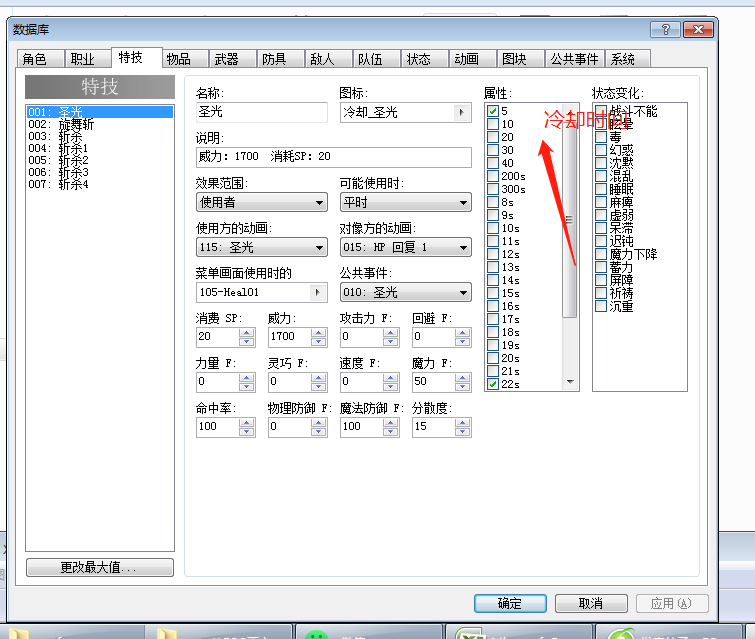Switch to the 队伍 tab
755x639 pixels.
pos(377,59)
